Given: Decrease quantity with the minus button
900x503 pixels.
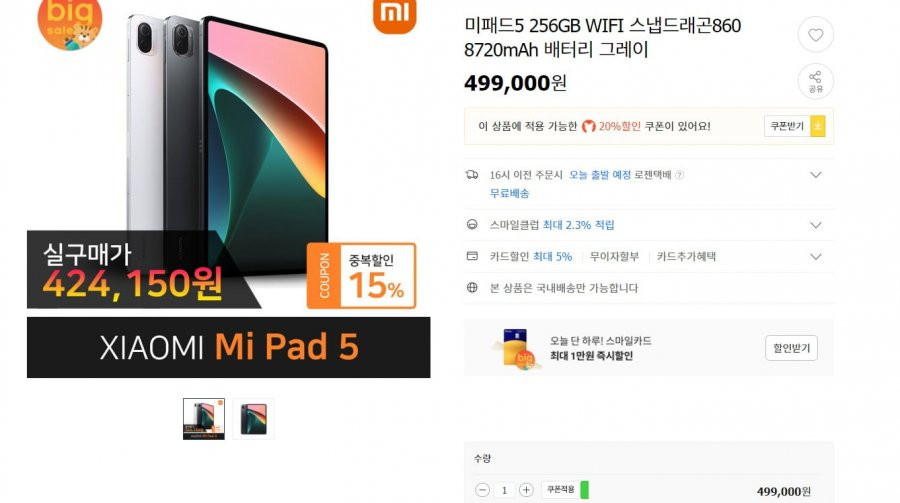Looking at the screenshot, I should (482, 490).
